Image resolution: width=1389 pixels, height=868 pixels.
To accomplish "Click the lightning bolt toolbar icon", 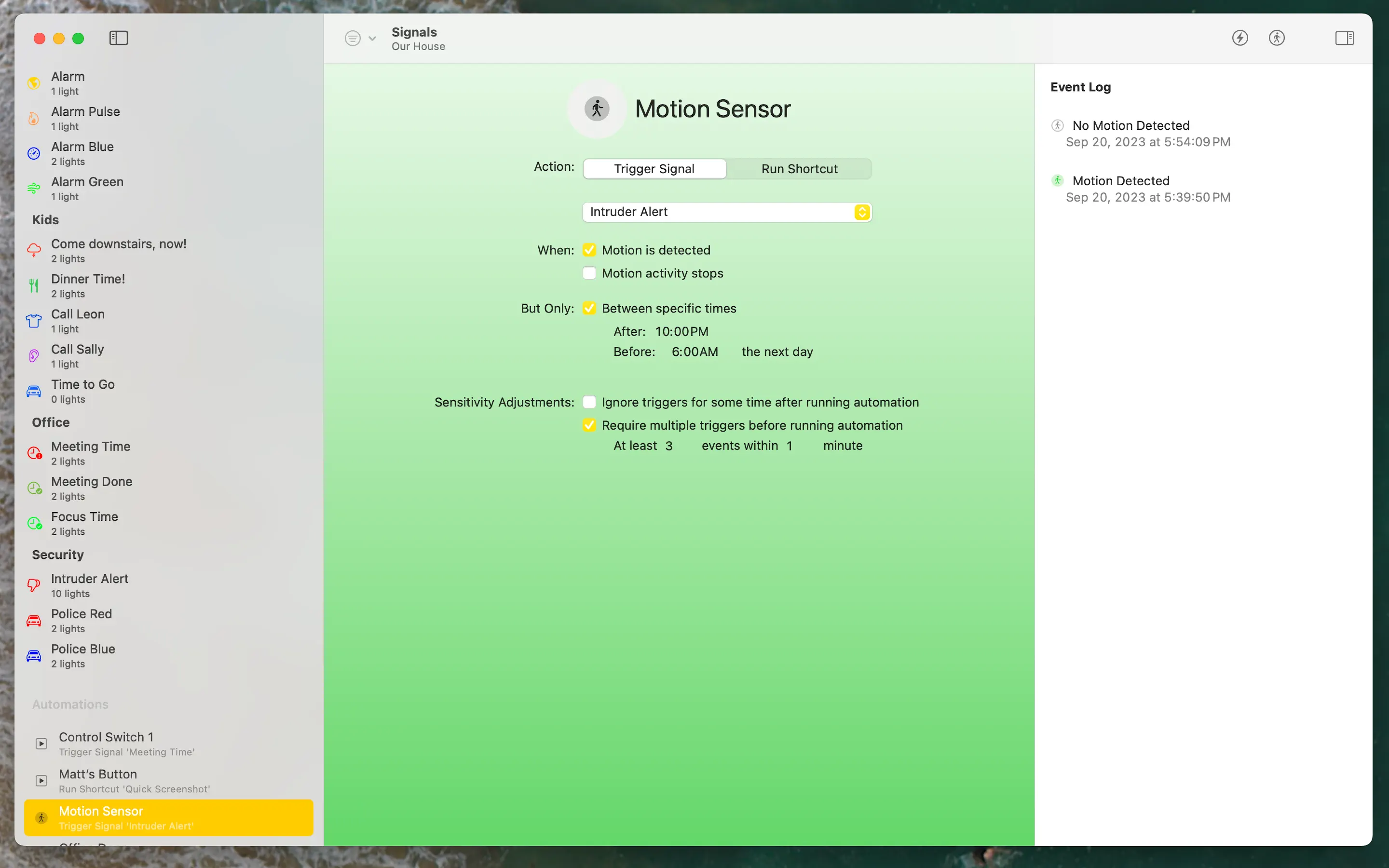I will [x=1240, y=38].
